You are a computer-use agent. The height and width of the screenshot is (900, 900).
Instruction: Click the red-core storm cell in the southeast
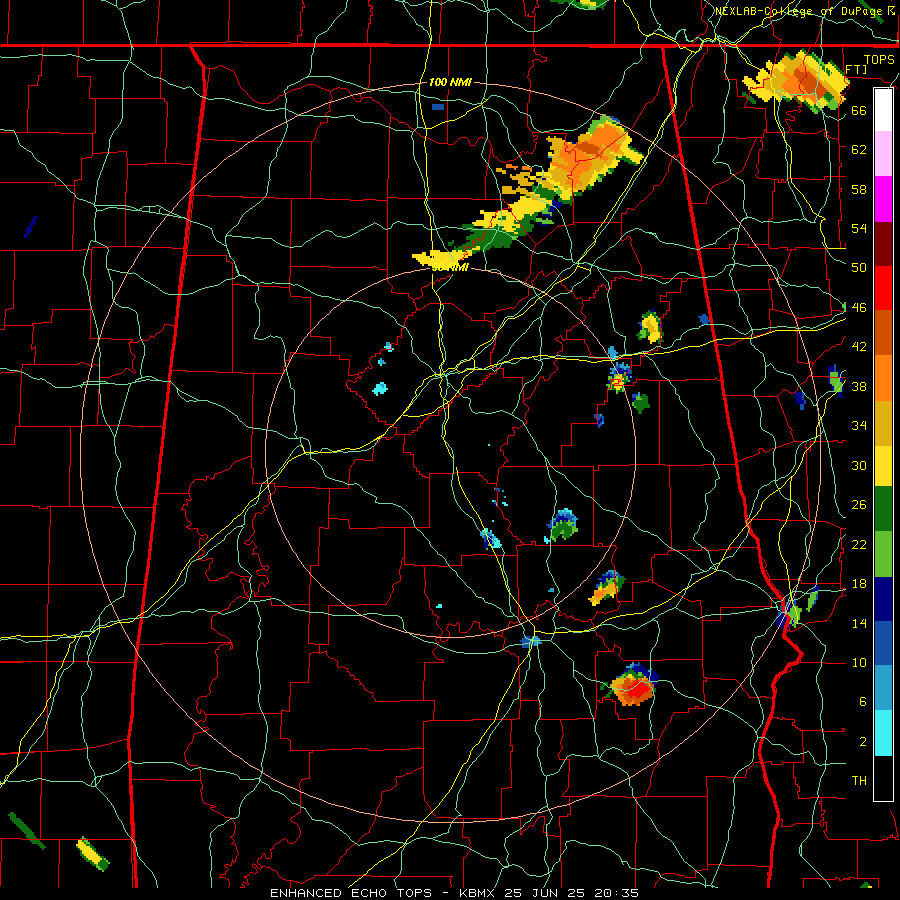coord(633,686)
